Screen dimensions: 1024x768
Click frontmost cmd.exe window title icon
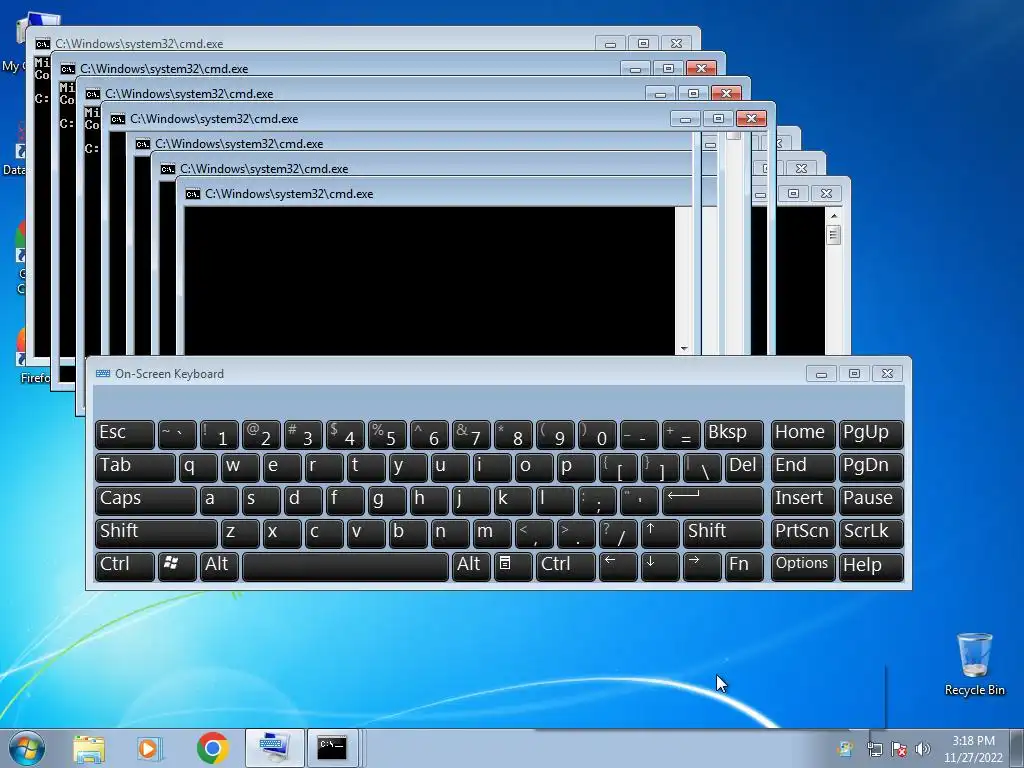coord(193,194)
